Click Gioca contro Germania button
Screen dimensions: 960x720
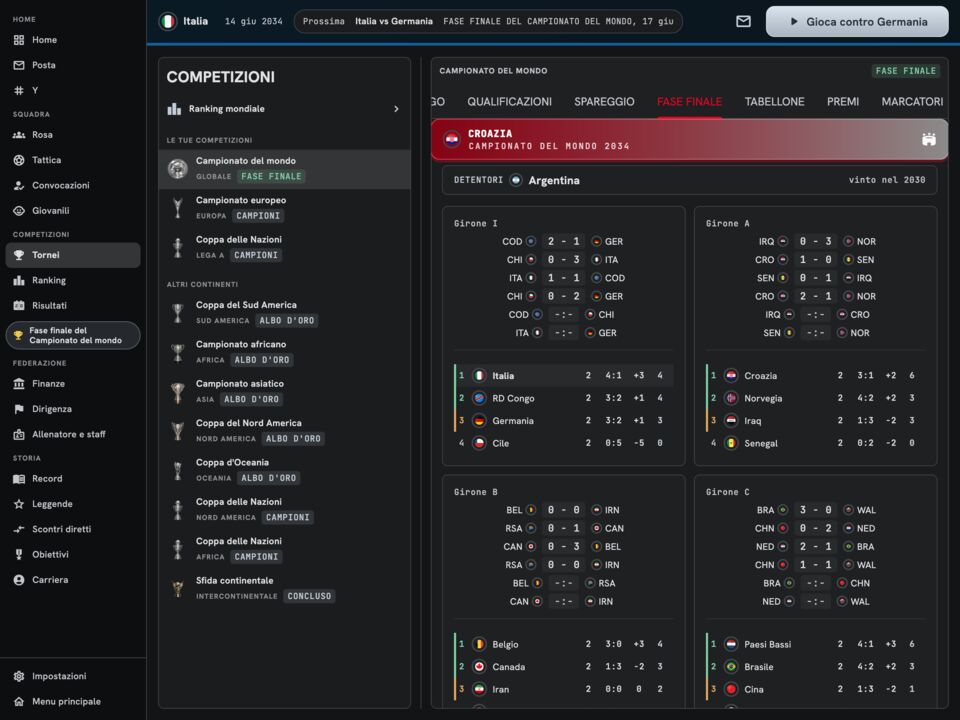[x=857, y=21]
